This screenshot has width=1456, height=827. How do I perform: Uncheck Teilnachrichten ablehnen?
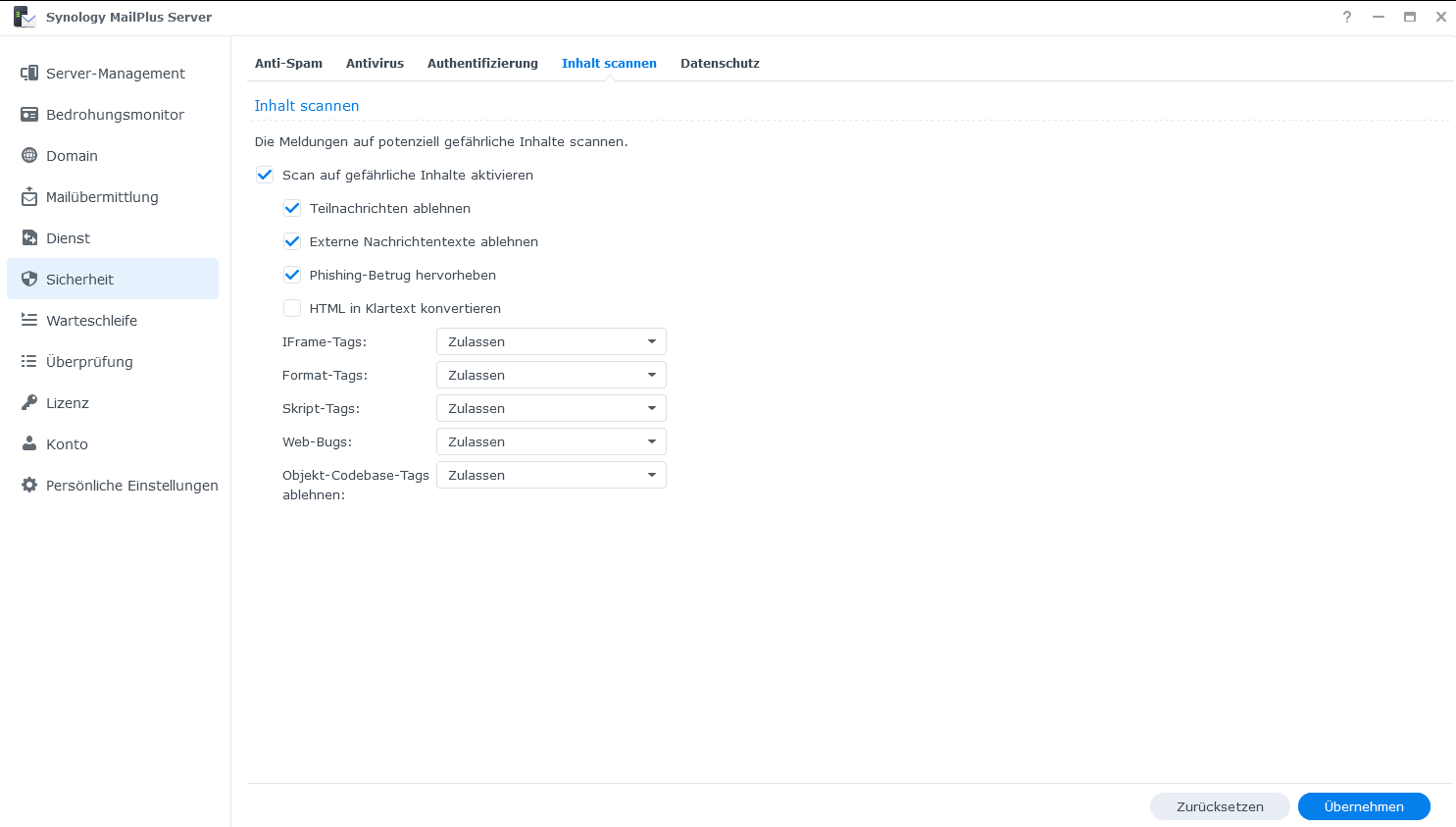292,209
